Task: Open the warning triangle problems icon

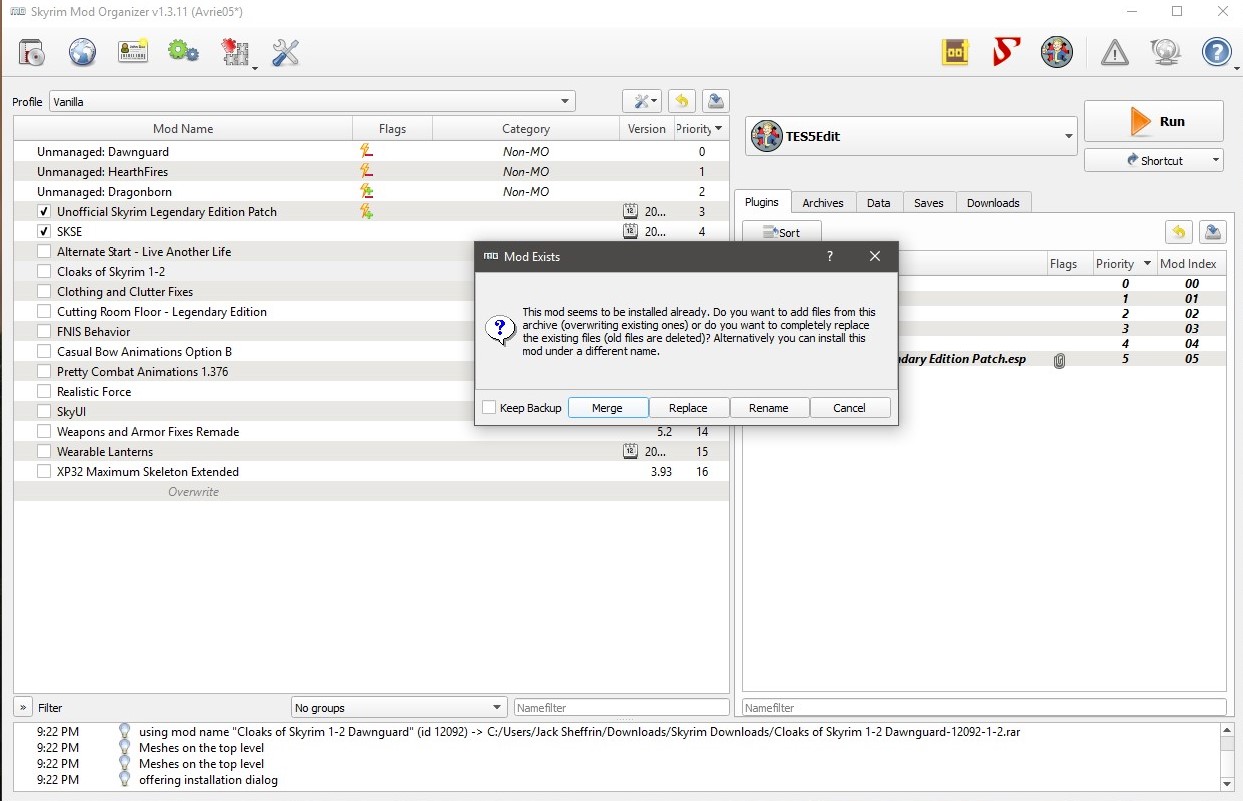Action: pyautogui.click(x=1114, y=52)
